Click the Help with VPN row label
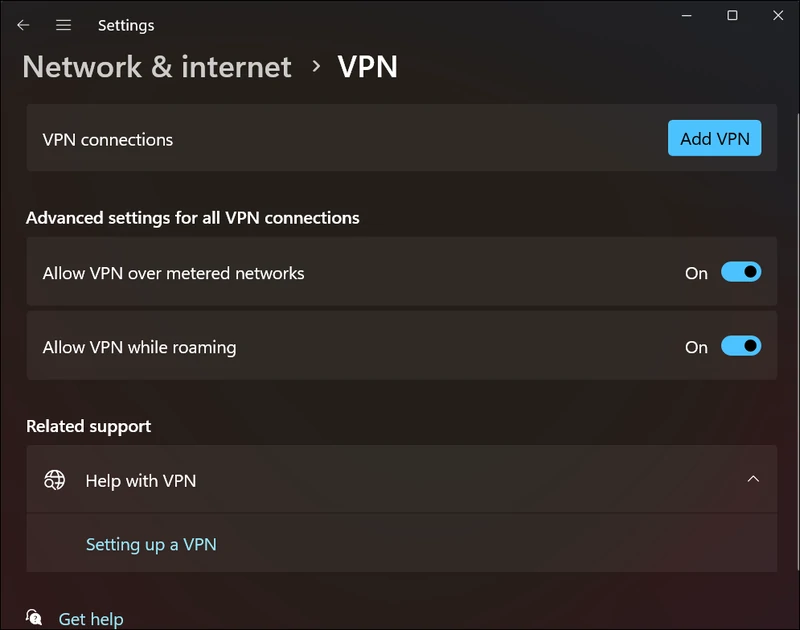800x630 pixels. point(141,481)
